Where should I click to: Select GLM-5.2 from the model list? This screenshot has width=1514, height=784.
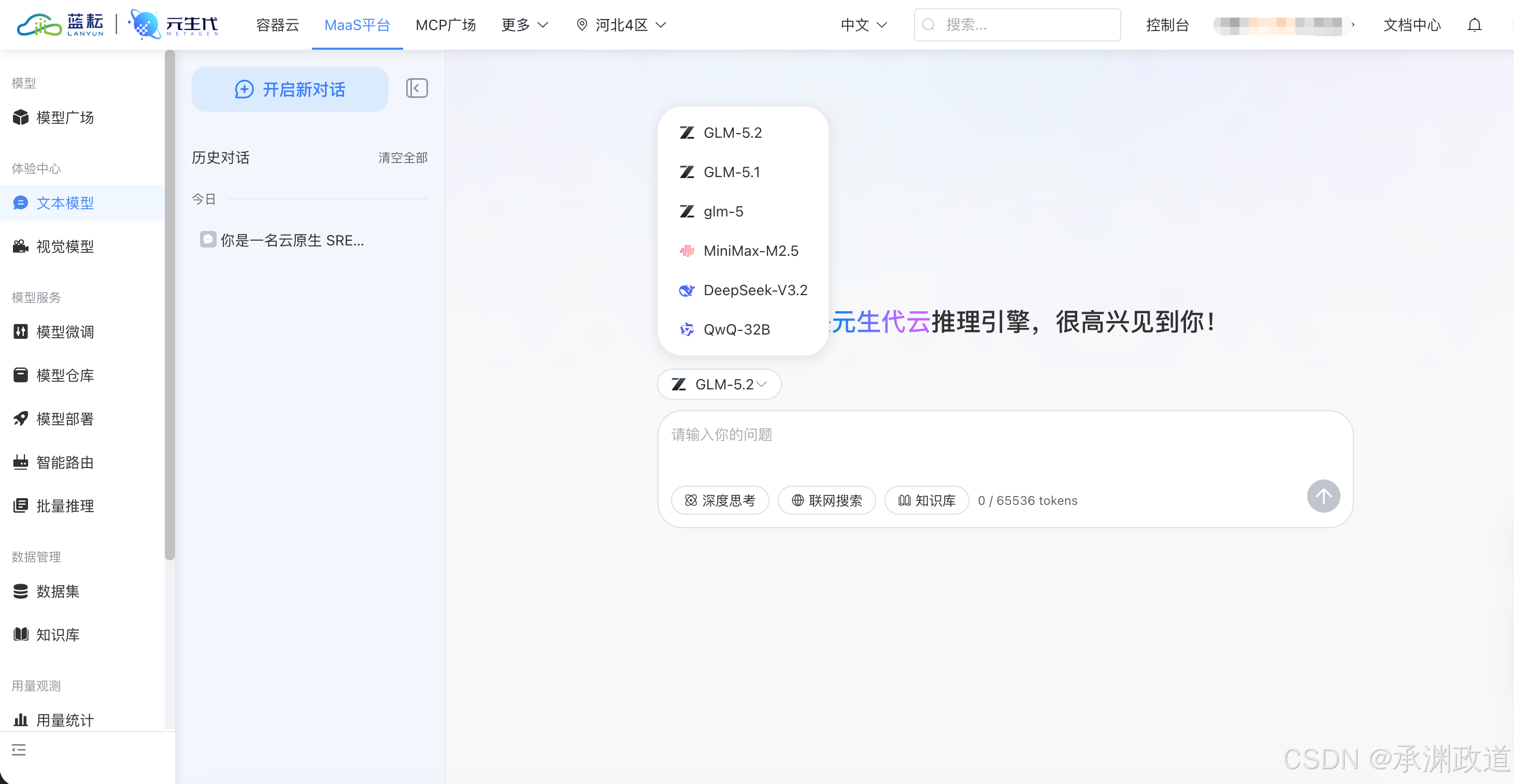pyautogui.click(x=743, y=133)
